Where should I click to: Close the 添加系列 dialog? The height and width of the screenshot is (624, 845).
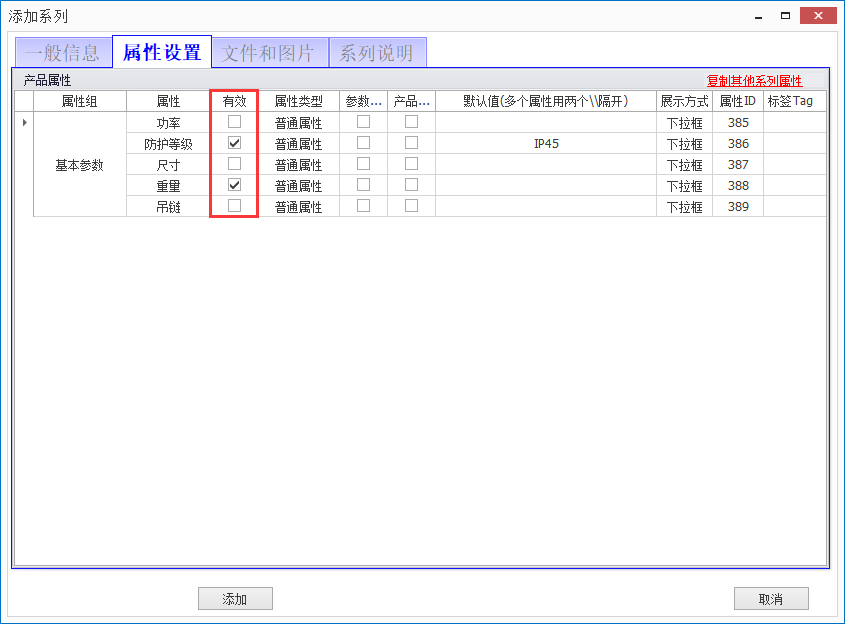click(818, 16)
